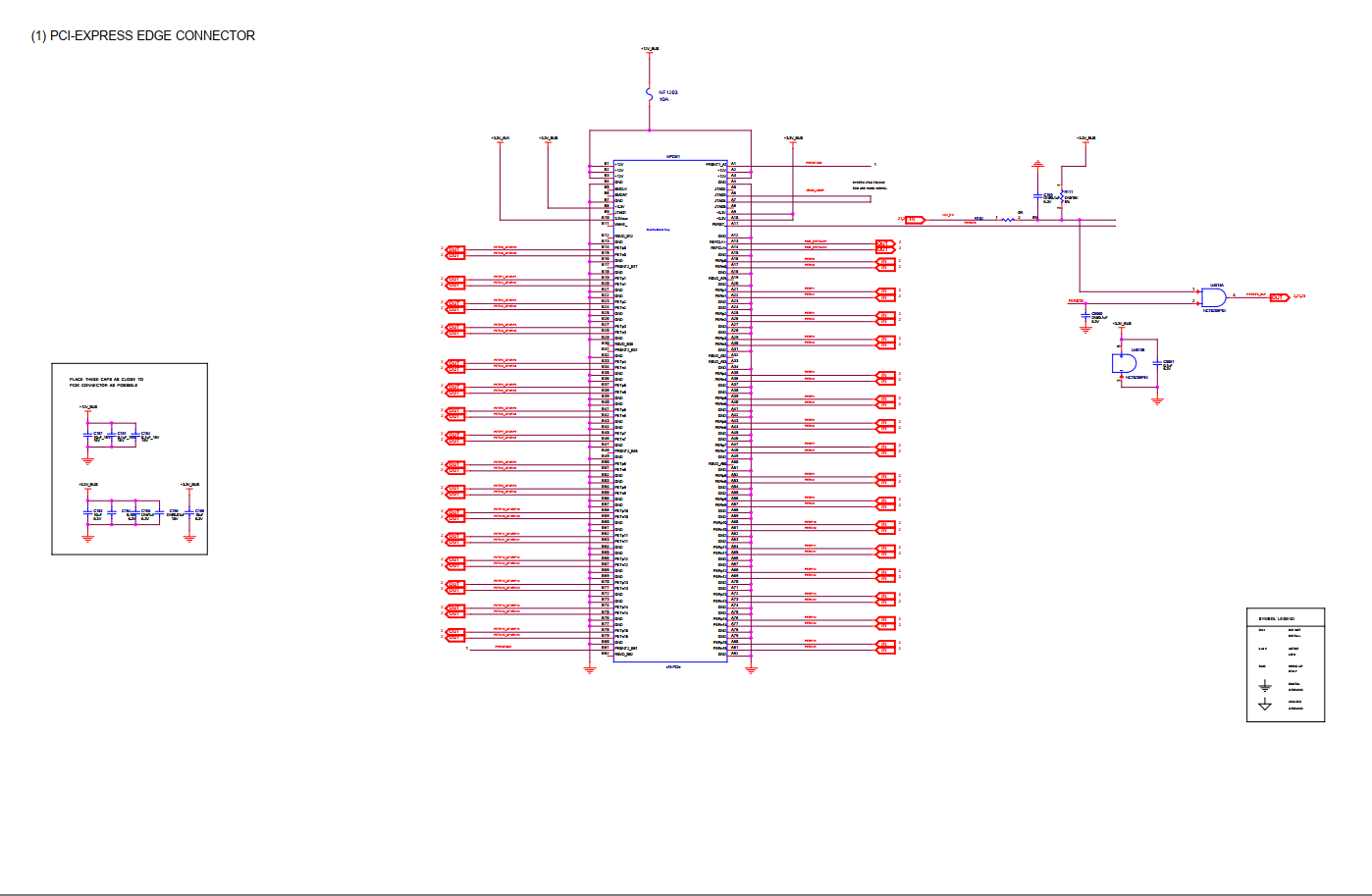Select the pull-up resistor under the right +3.3V_BUS
Image resolution: width=1372 pixels, height=896 pixels.
(x=1061, y=197)
